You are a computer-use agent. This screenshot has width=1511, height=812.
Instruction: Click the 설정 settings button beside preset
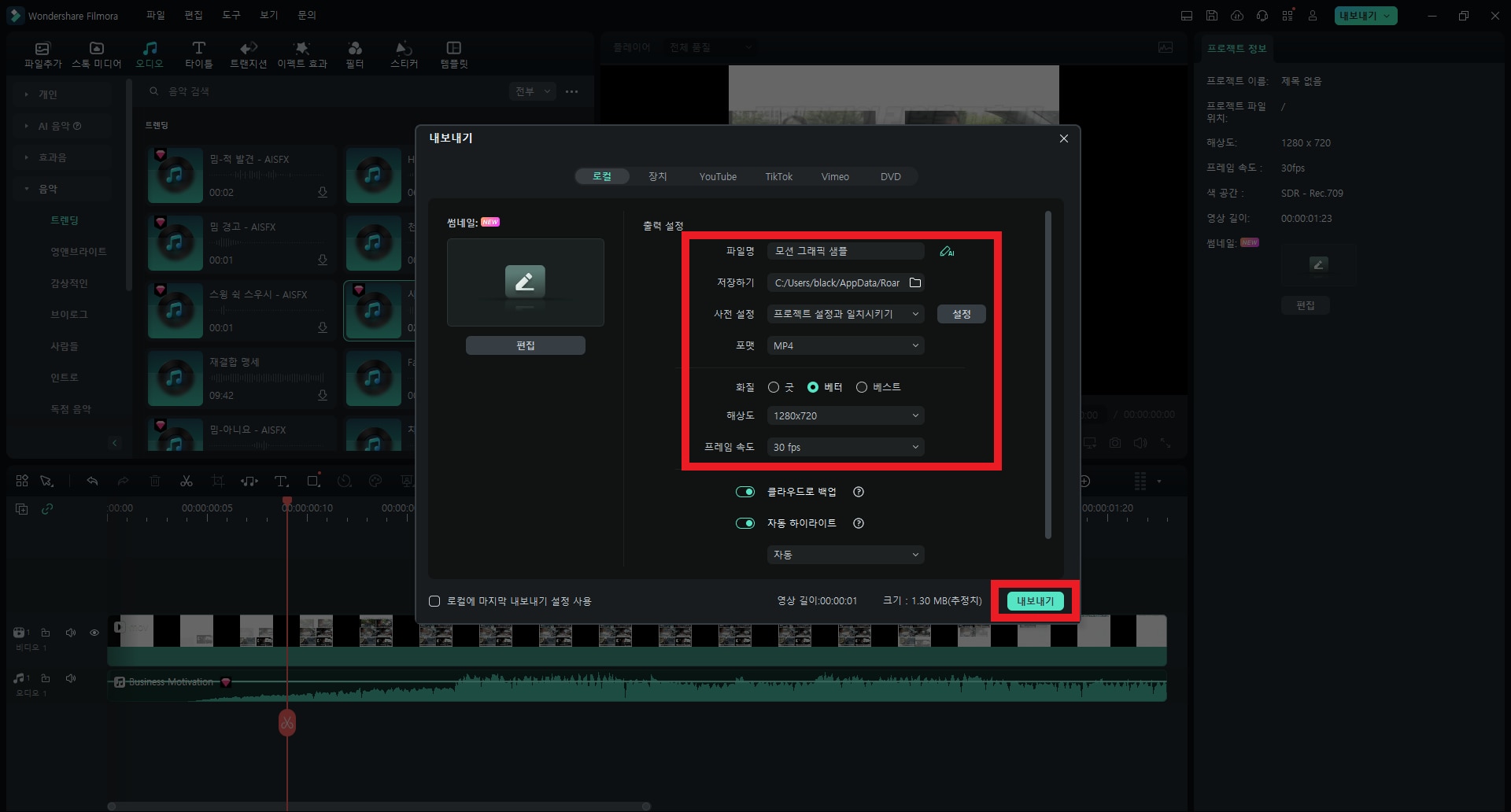(x=962, y=314)
